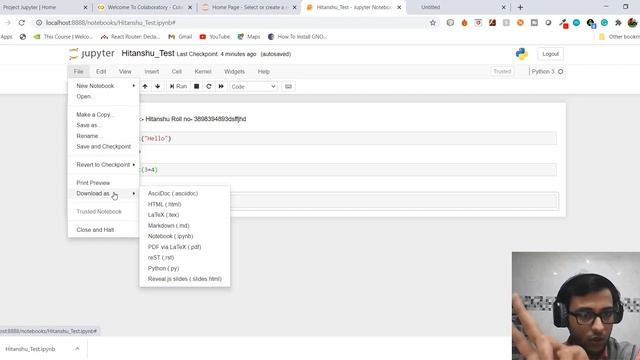
Task: Switch to Home Page browser tab
Action: (x=249, y=7)
